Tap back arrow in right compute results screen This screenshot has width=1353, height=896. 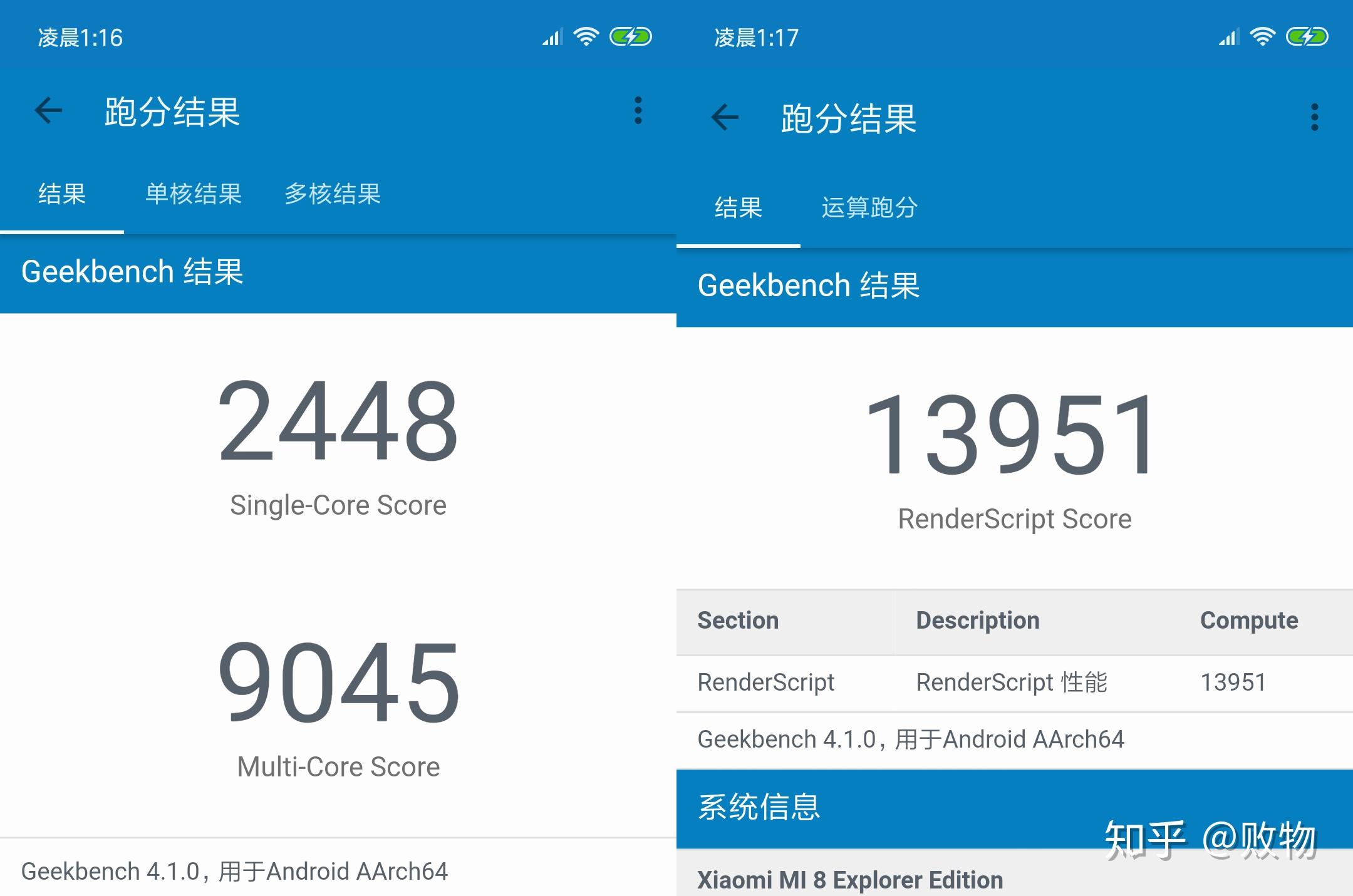[x=725, y=117]
